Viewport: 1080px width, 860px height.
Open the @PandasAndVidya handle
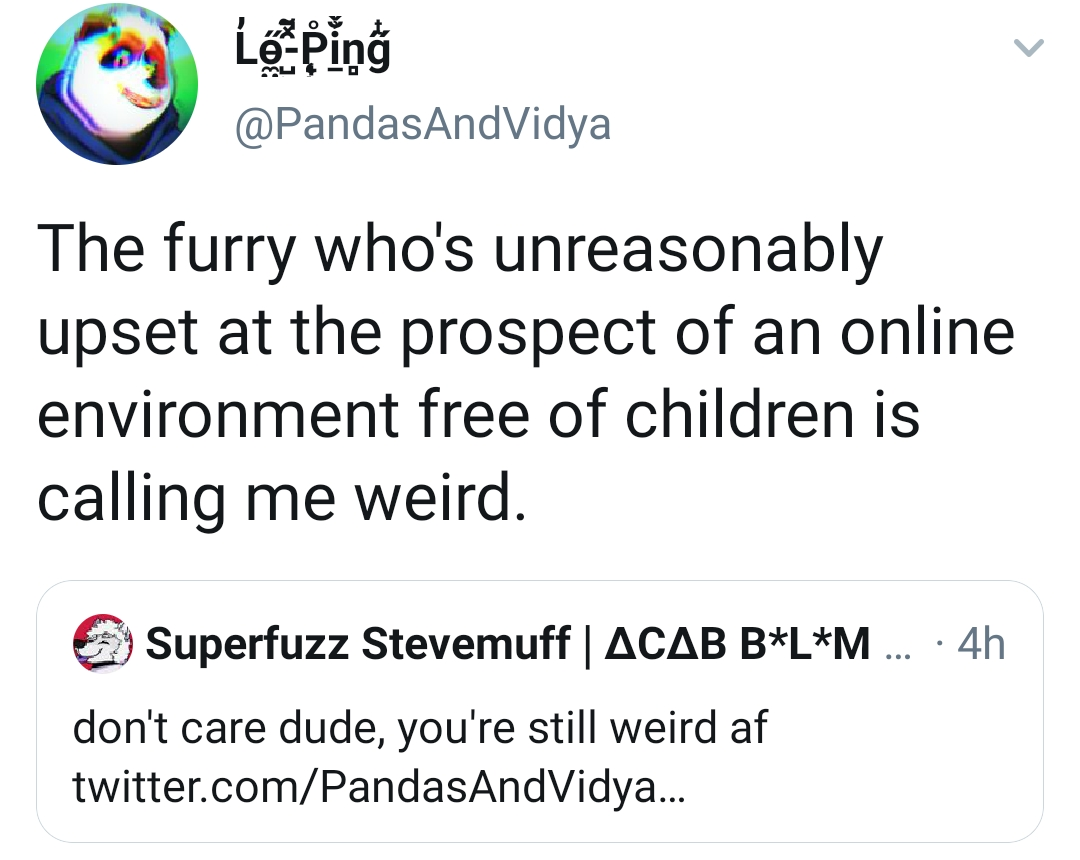click(x=421, y=126)
